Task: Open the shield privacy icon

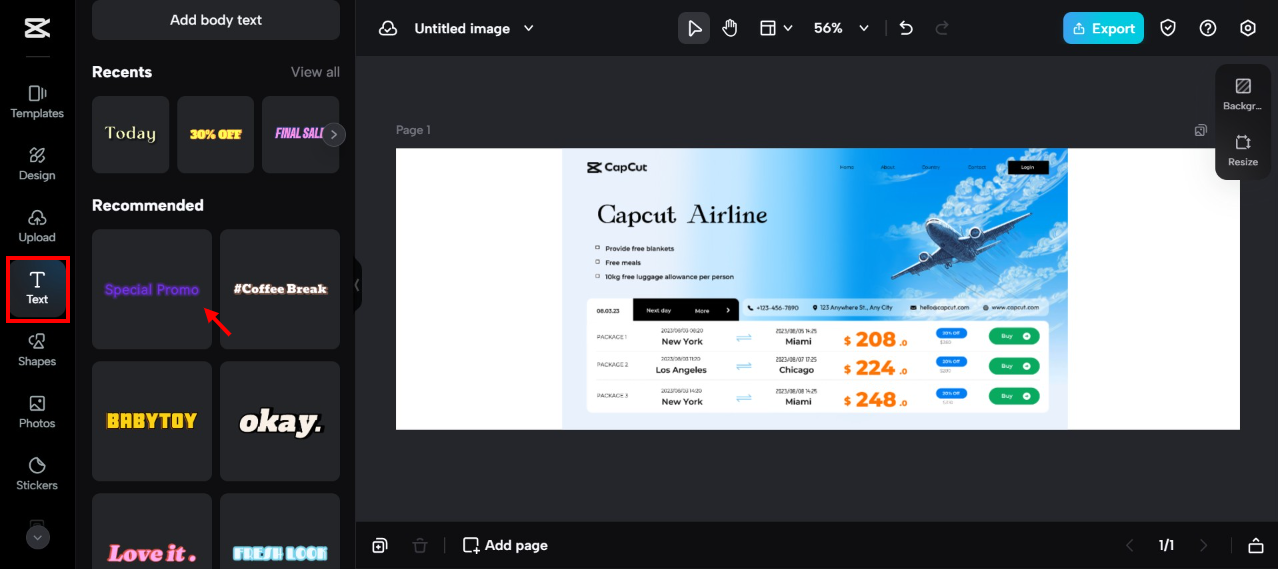Action: (x=1168, y=28)
